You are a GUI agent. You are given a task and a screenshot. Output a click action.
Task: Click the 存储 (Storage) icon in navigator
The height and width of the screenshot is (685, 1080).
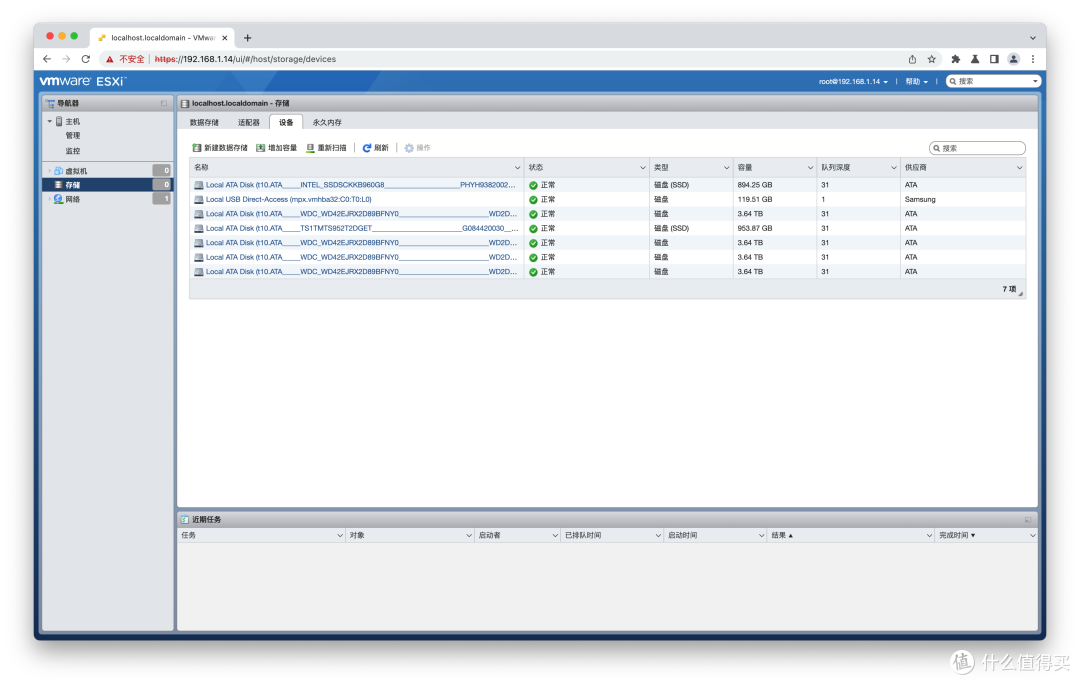point(60,184)
